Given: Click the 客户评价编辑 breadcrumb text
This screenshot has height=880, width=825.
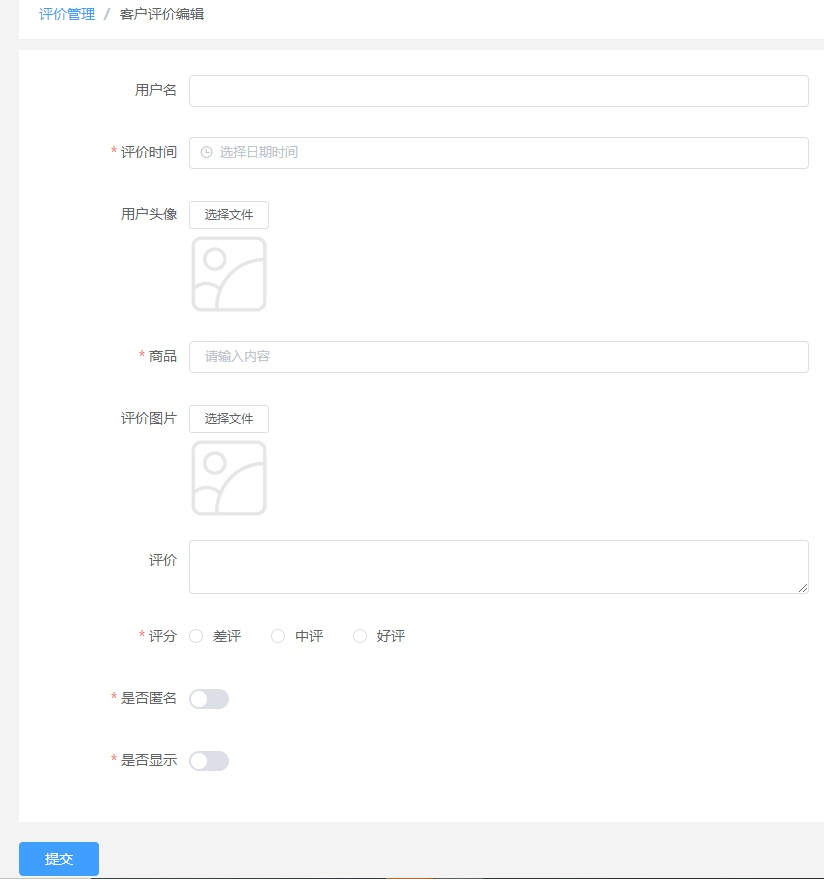Looking at the screenshot, I should pos(162,14).
